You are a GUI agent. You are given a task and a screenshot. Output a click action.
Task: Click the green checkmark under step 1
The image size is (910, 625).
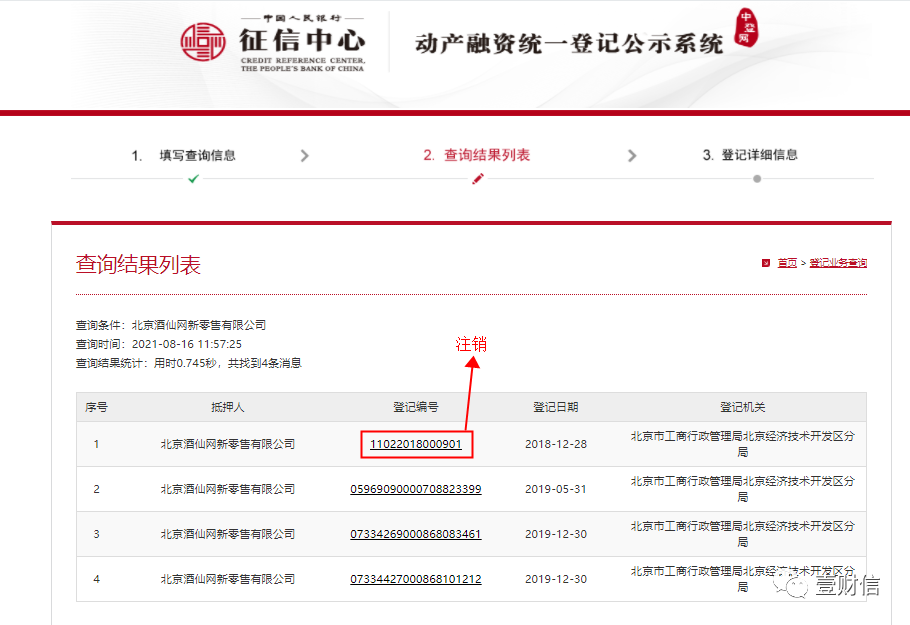(193, 179)
